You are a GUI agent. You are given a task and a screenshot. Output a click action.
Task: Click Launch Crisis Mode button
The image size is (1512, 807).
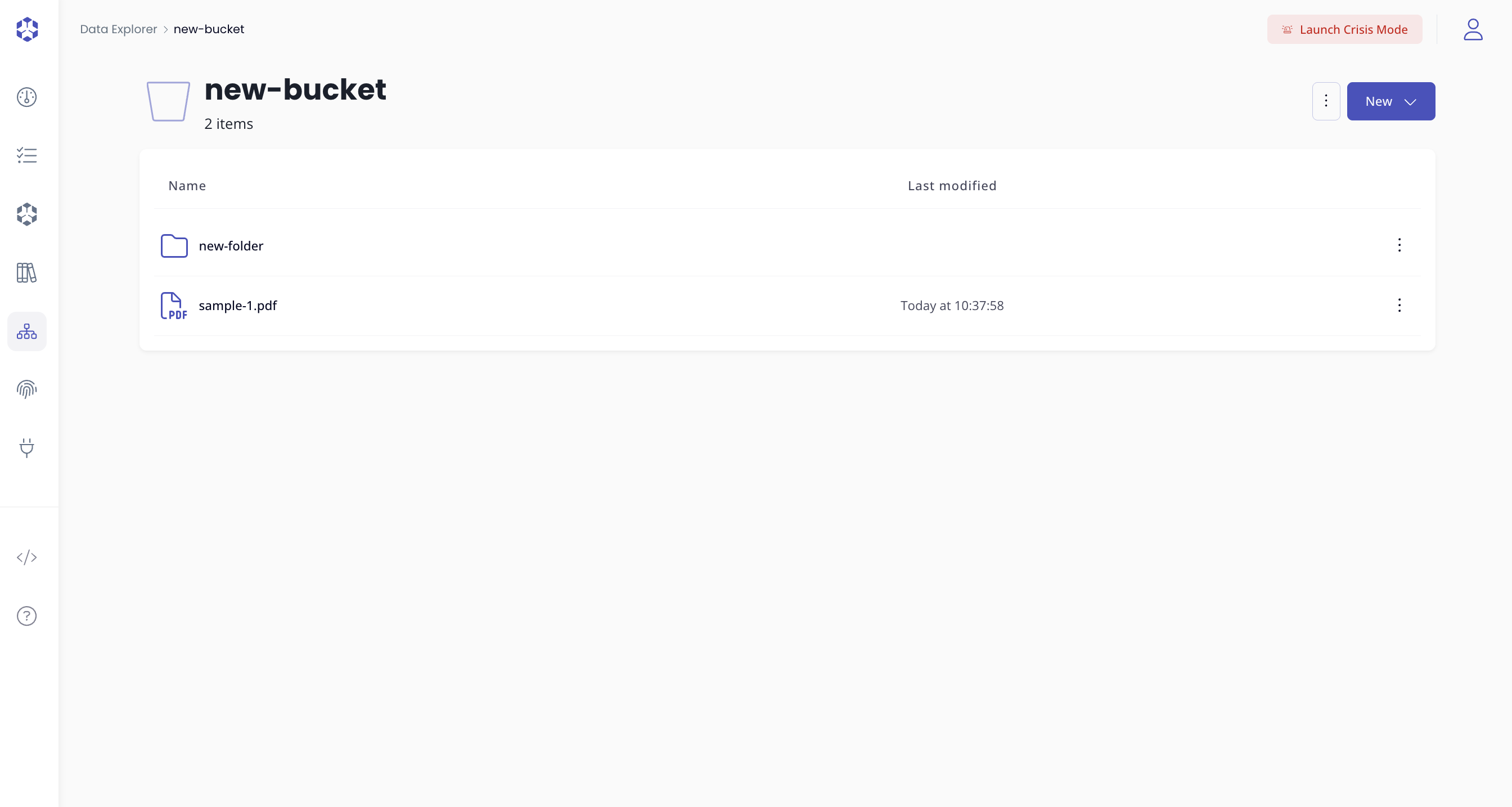(x=1344, y=29)
